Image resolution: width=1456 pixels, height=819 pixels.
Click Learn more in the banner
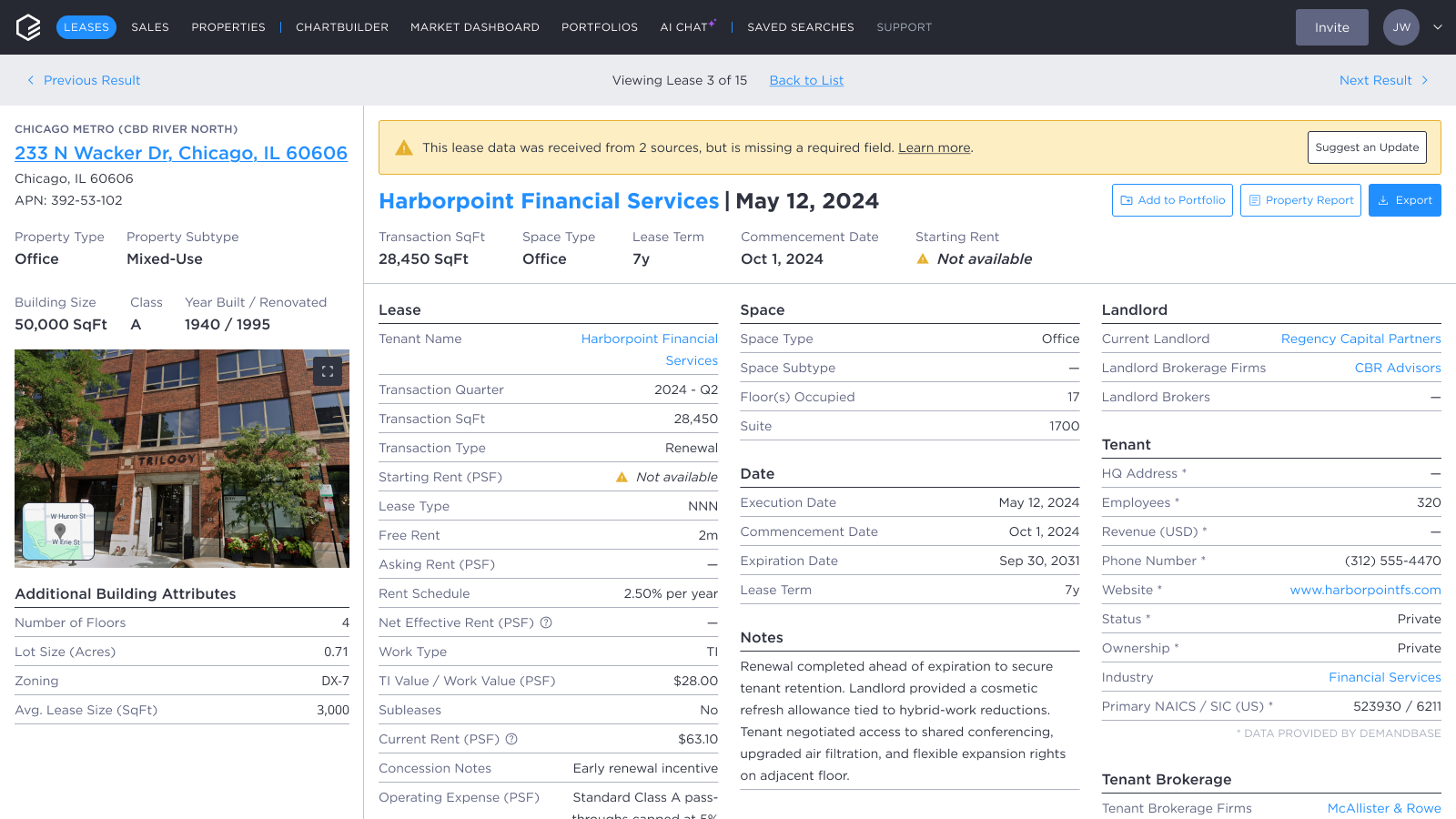click(x=935, y=147)
